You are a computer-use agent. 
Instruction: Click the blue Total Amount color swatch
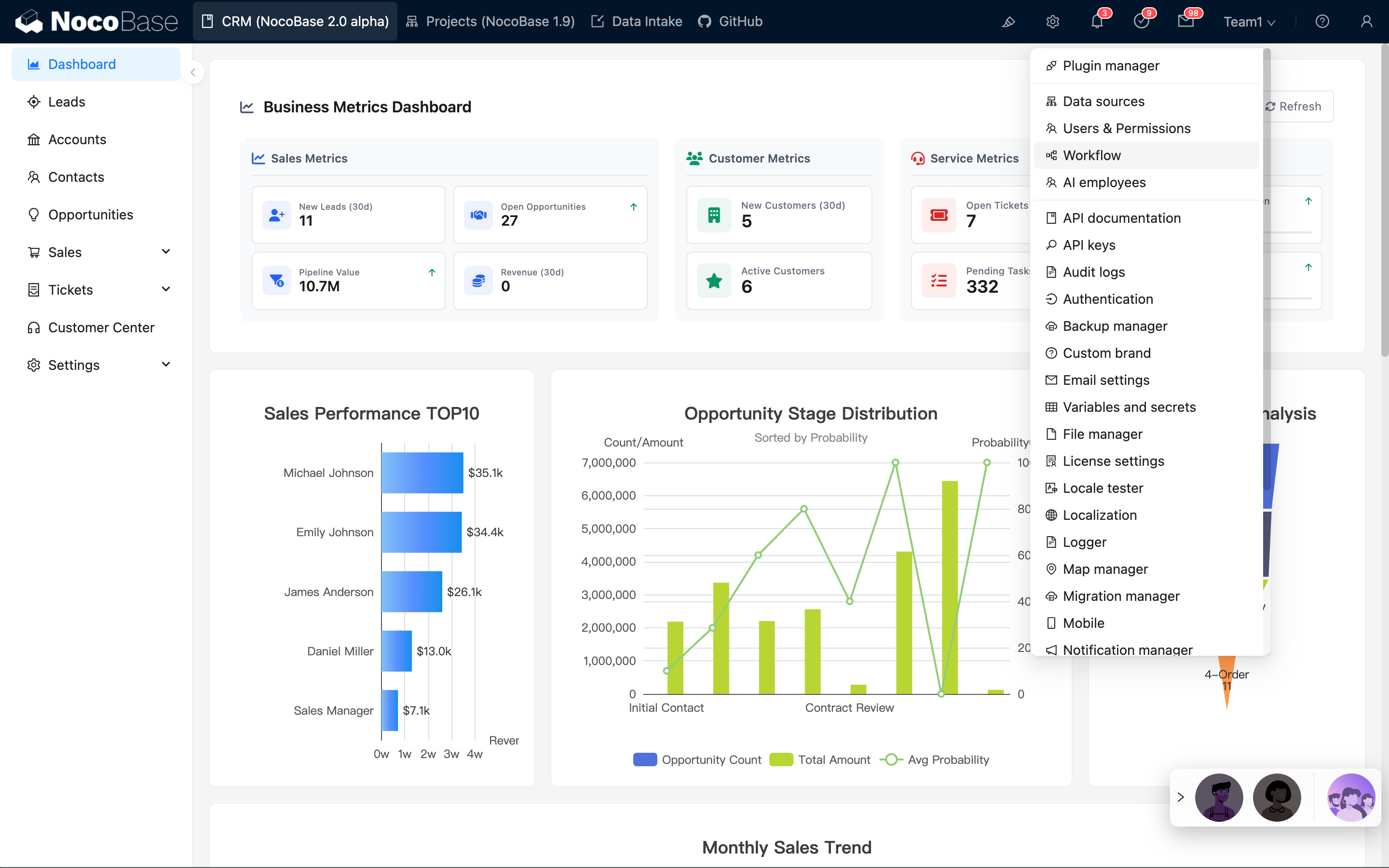pos(782,759)
